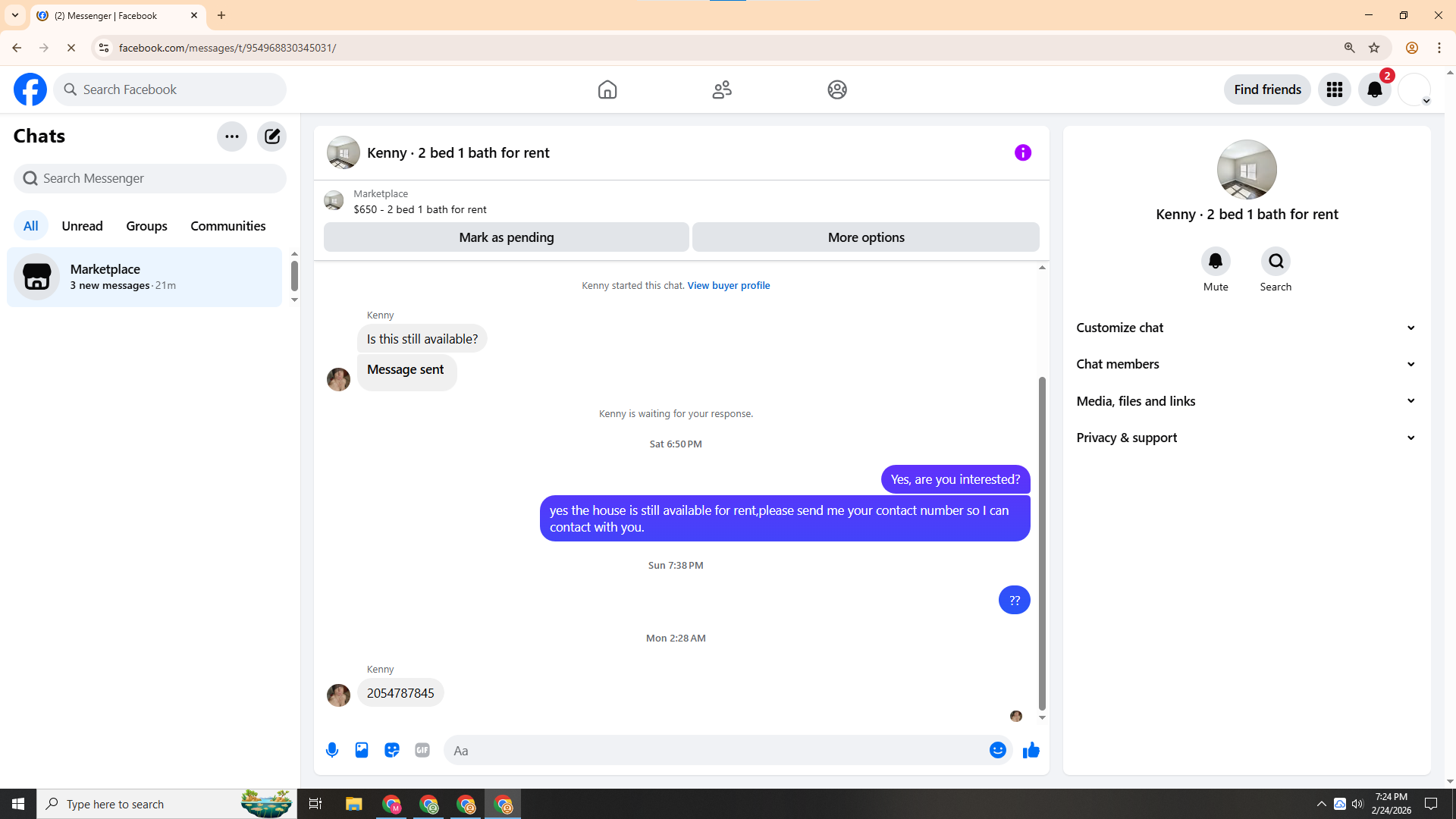Click the More options button

865,237
